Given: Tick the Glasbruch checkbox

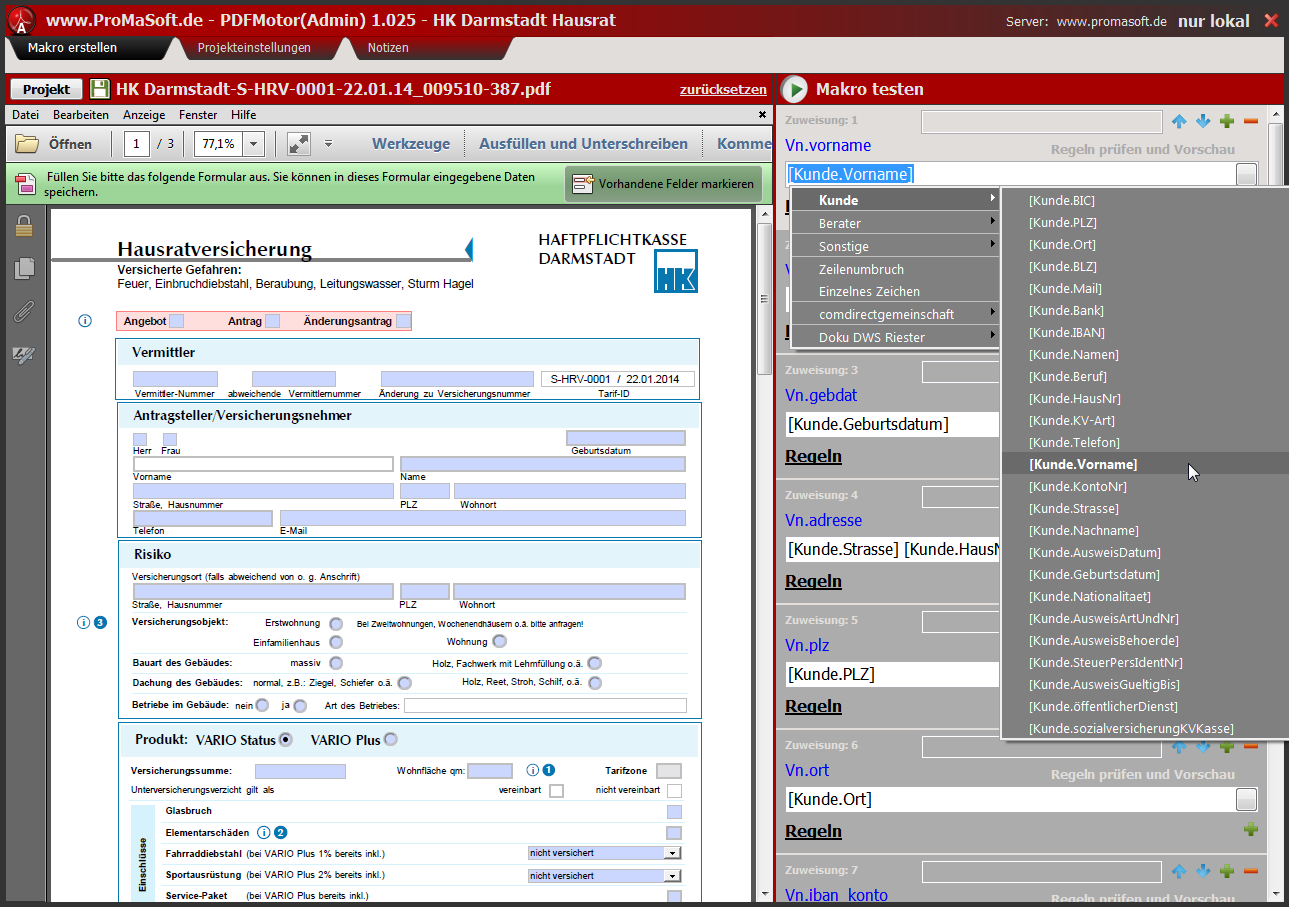Looking at the screenshot, I should [674, 812].
